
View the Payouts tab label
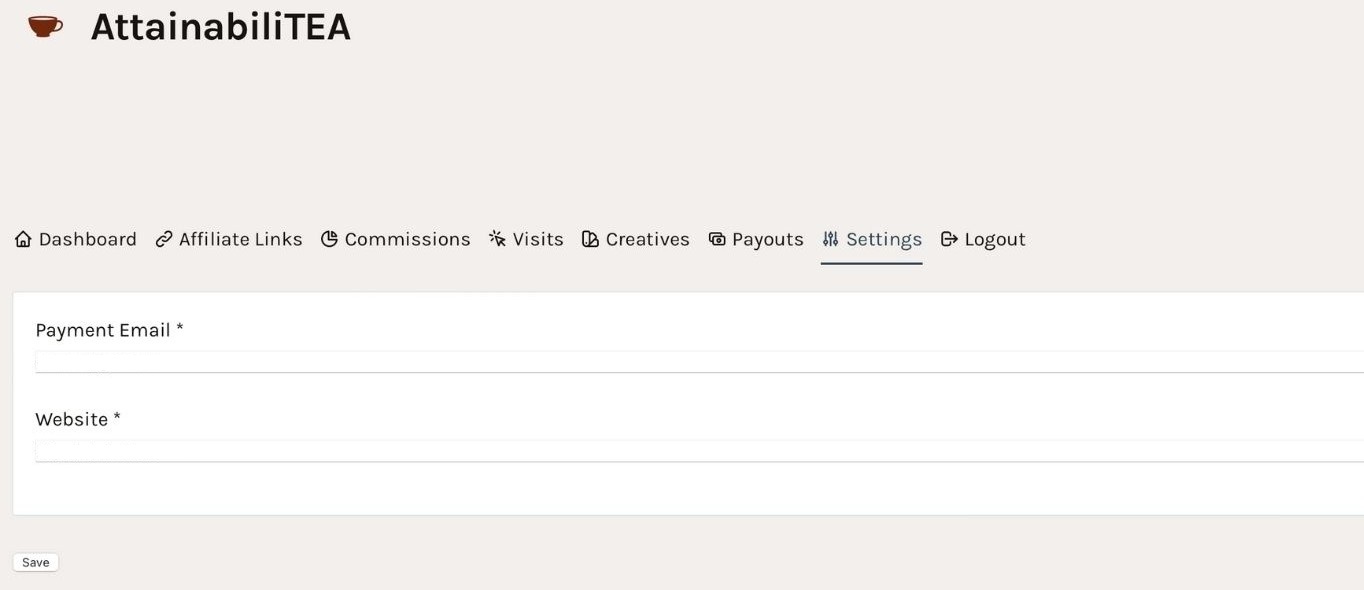click(767, 239)
